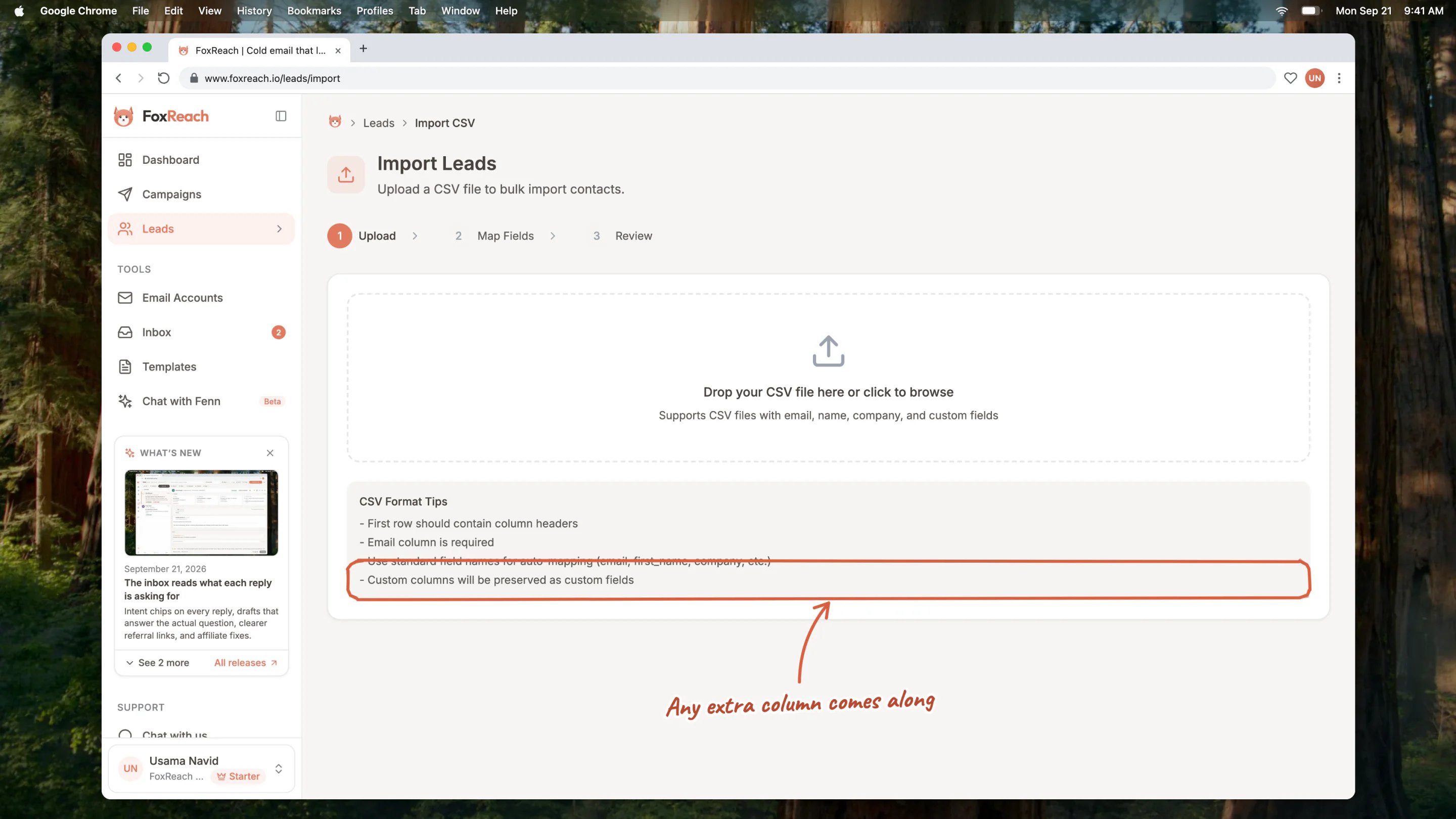This screenshot has height=819, width=1456.
Task: Click the release headline about inbox replies
Action: pyautogui.click(x=198, y=589)
